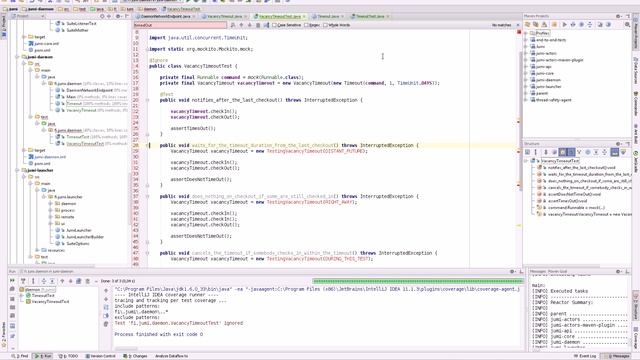The width and height of the screenshot is (640, 360).
Task: Select assertTimesOut method in Structure panel
Action: pyautogui.click(x=567, y=201)
